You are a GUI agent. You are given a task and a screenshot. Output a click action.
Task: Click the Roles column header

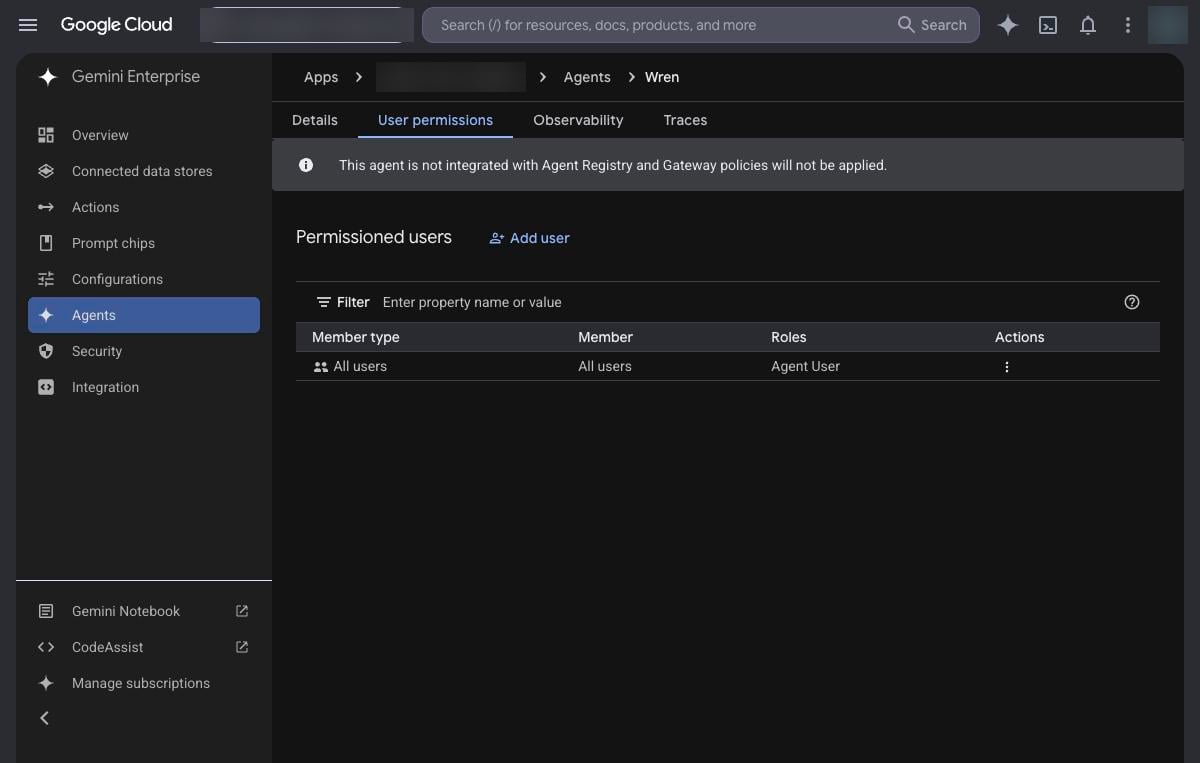pyautogui.click(x=789, y=337)
